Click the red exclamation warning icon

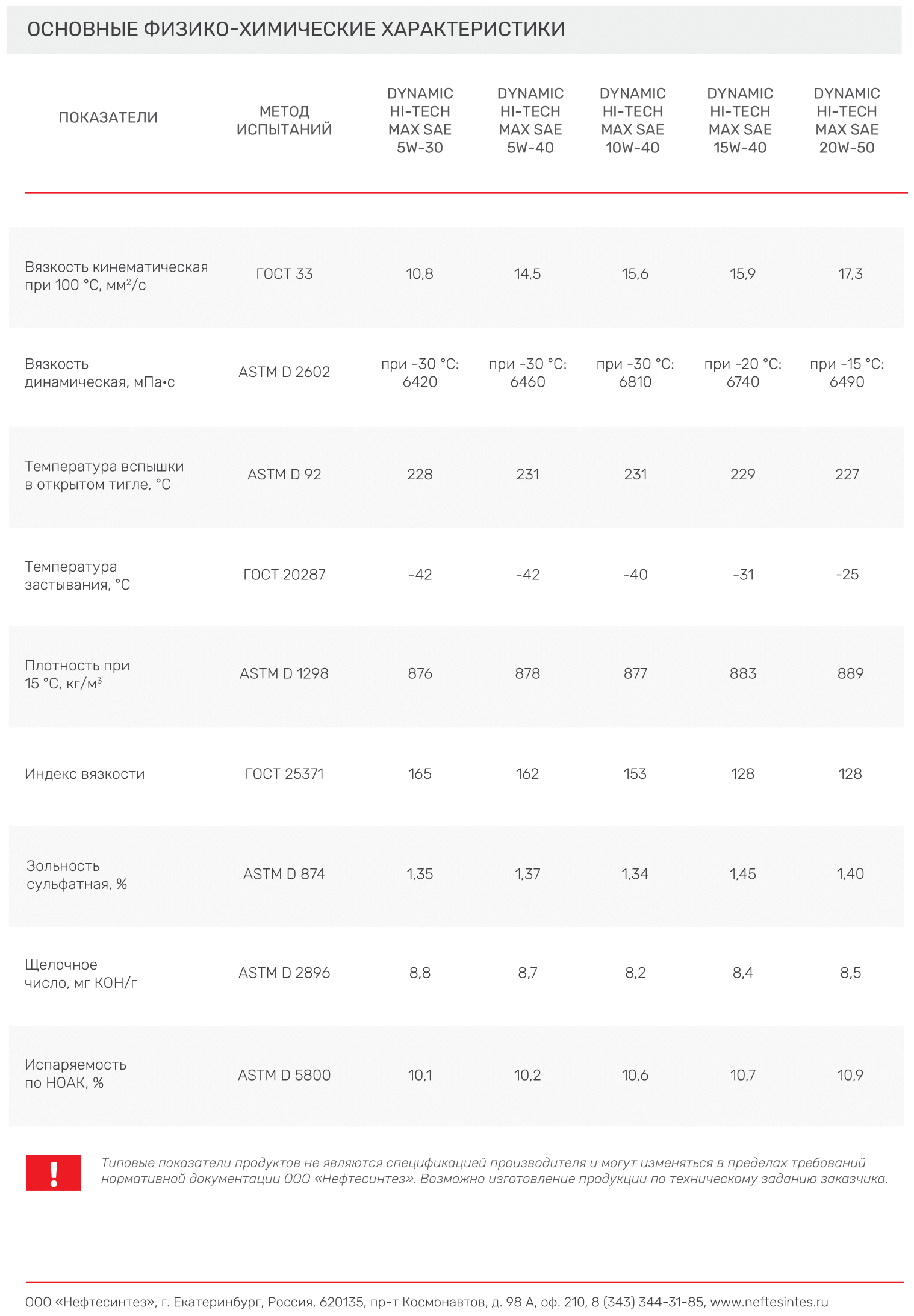pyautogui.click(x=53, y=1172)
